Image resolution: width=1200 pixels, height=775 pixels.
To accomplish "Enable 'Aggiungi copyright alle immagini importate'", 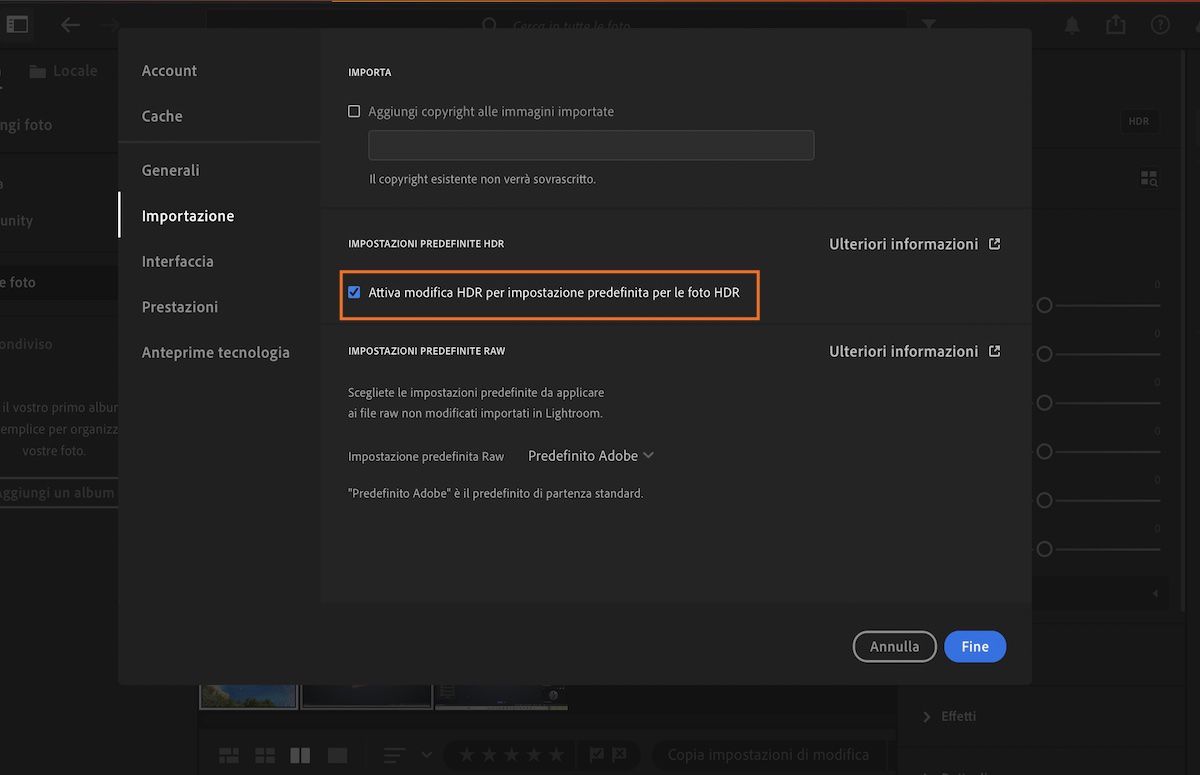I will tap(354, 111).
